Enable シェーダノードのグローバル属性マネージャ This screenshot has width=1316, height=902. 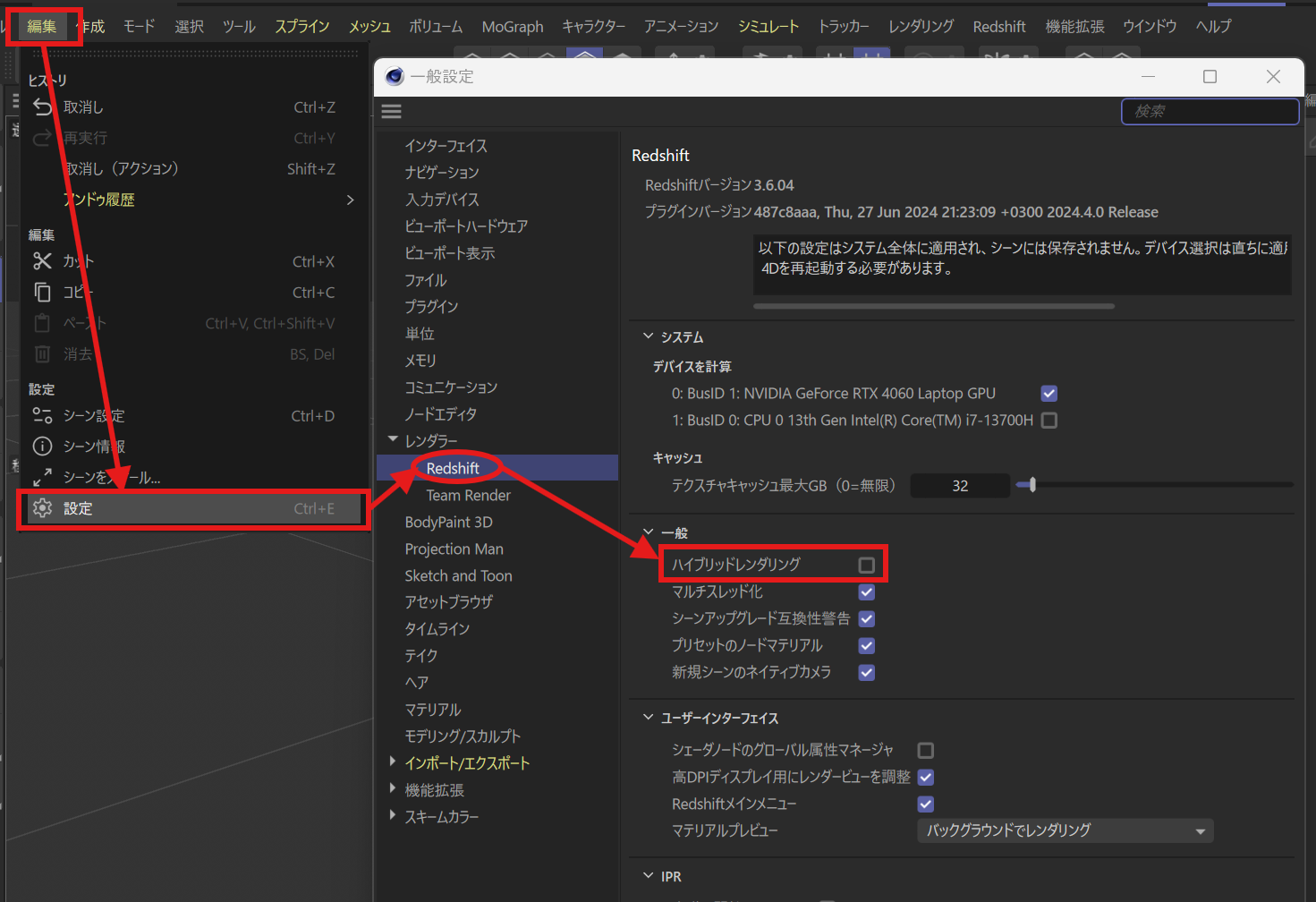(926, 750)
